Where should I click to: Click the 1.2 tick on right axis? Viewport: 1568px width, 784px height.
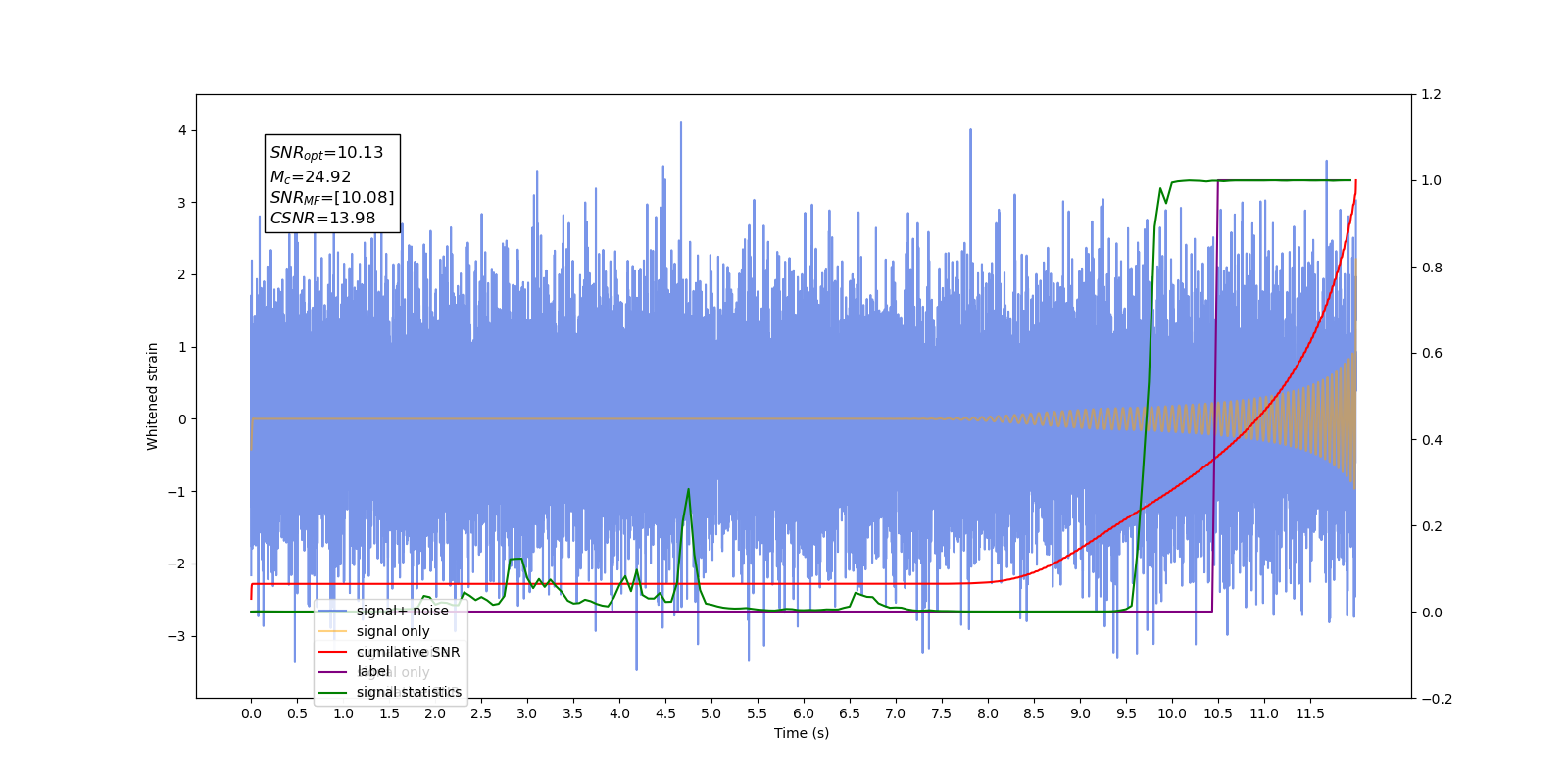pos(1432,95)
